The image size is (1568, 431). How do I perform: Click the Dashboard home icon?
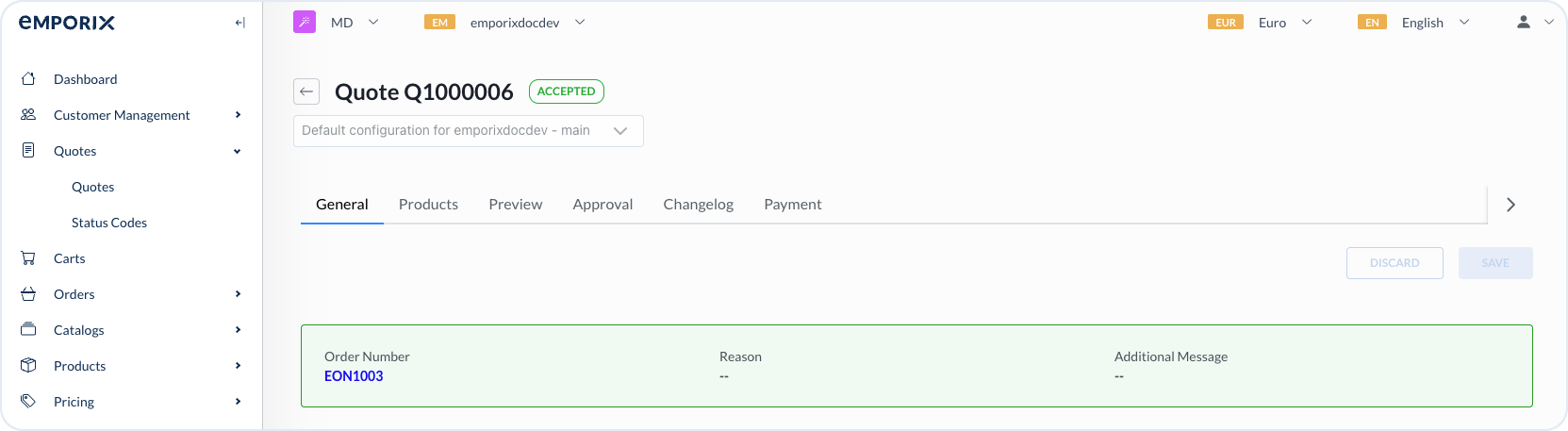point(28,79)
